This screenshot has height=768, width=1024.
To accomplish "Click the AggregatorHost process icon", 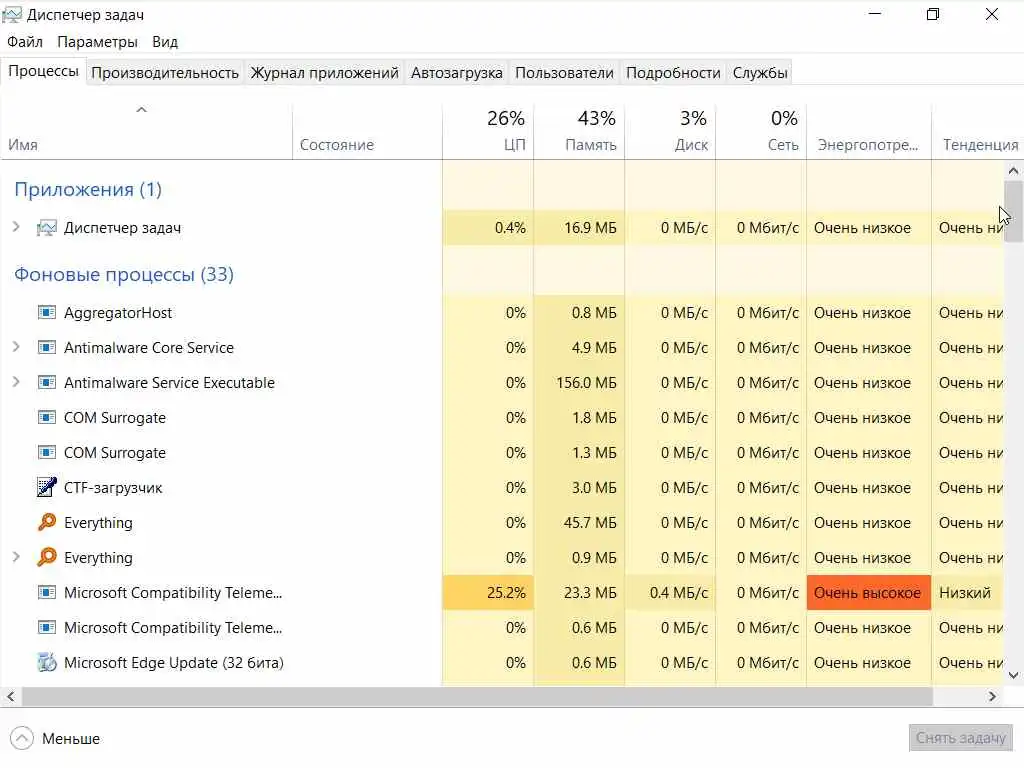I will click(x=46, y=312).
